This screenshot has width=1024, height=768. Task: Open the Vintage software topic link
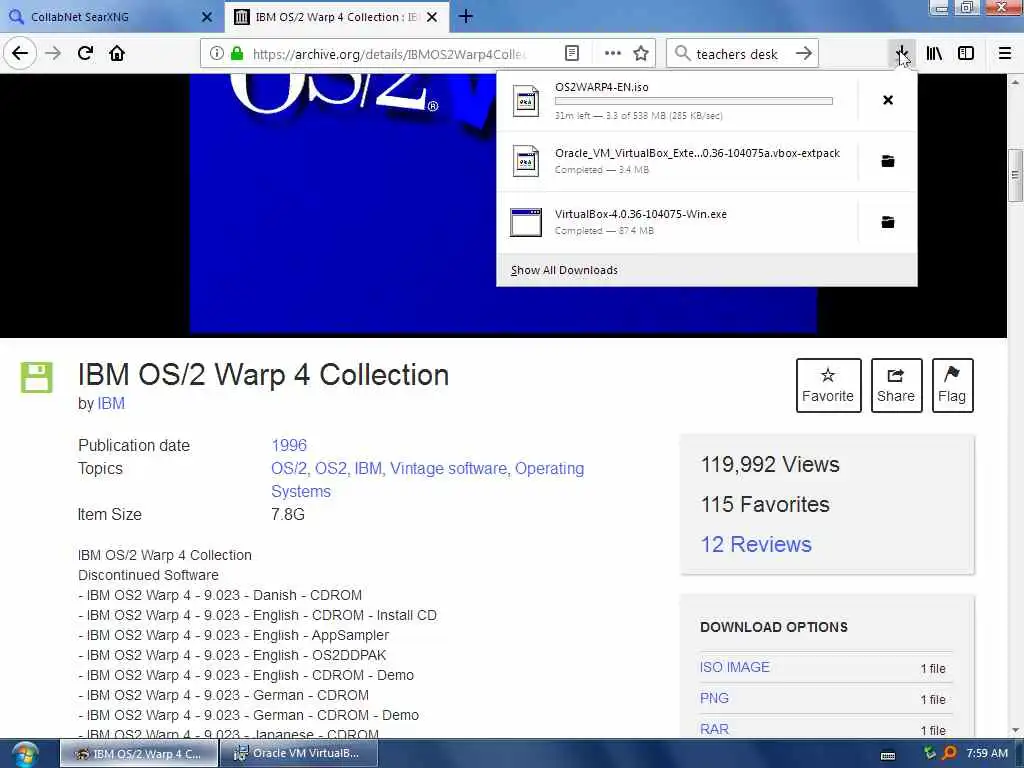(x=449, y=468)
